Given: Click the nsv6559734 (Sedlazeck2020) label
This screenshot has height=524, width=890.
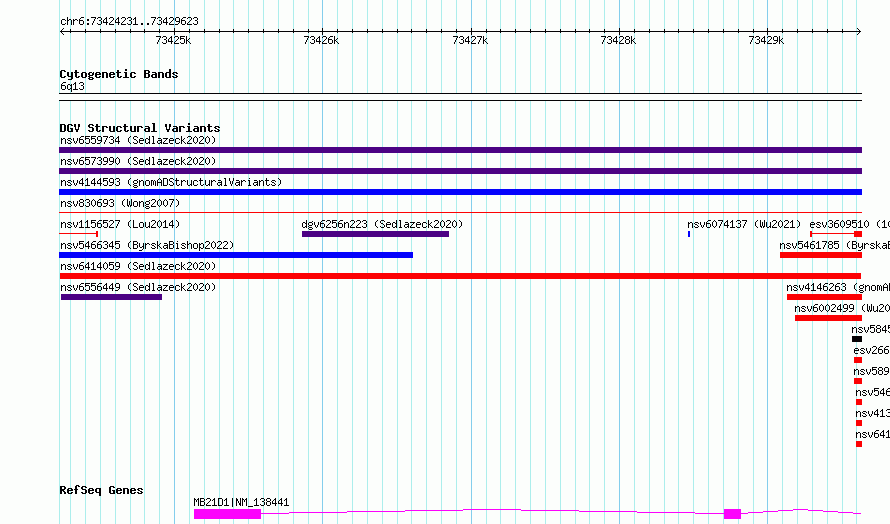Looking at the screenshot, I should (x=138, y=140).
